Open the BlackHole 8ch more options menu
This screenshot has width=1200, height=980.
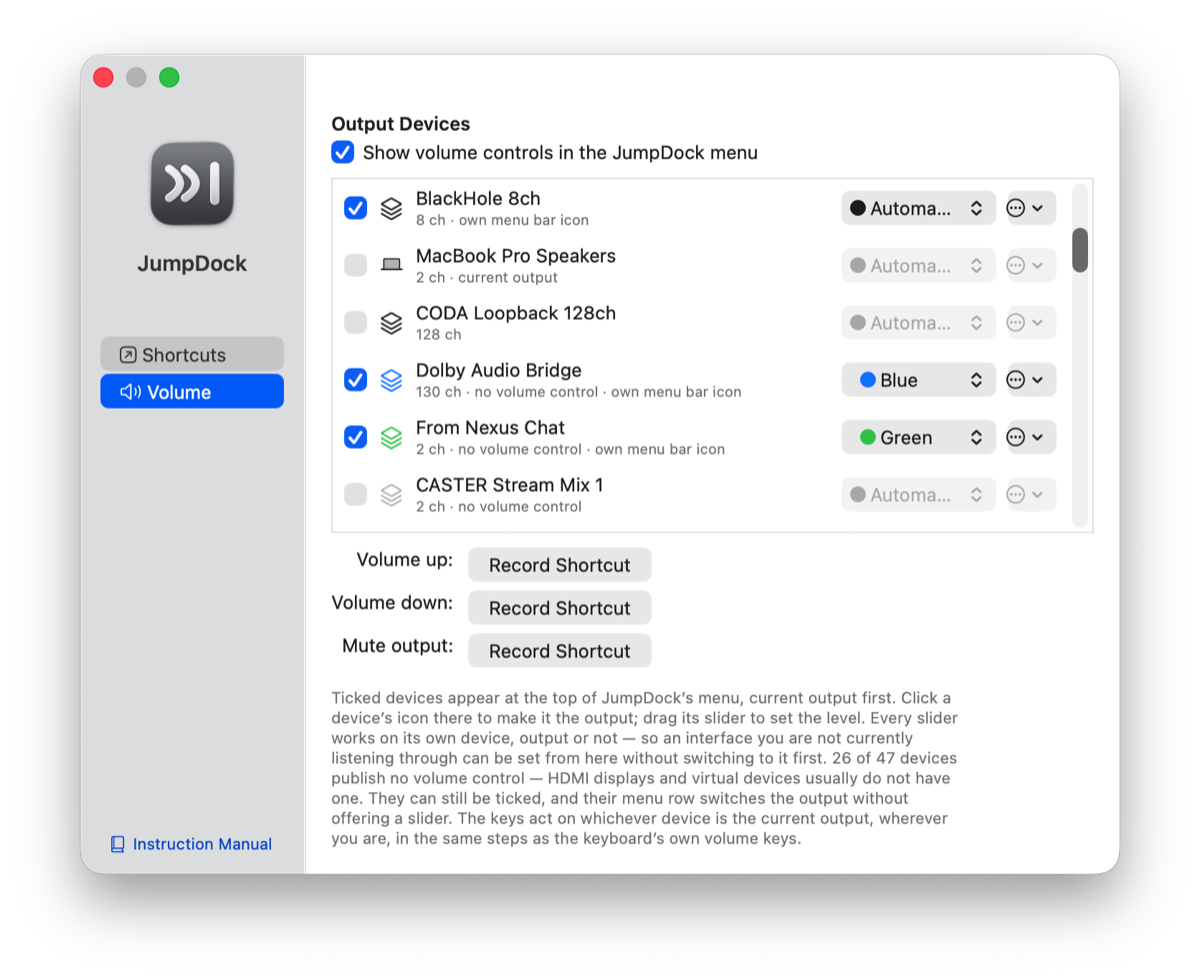coord(1031,209)
